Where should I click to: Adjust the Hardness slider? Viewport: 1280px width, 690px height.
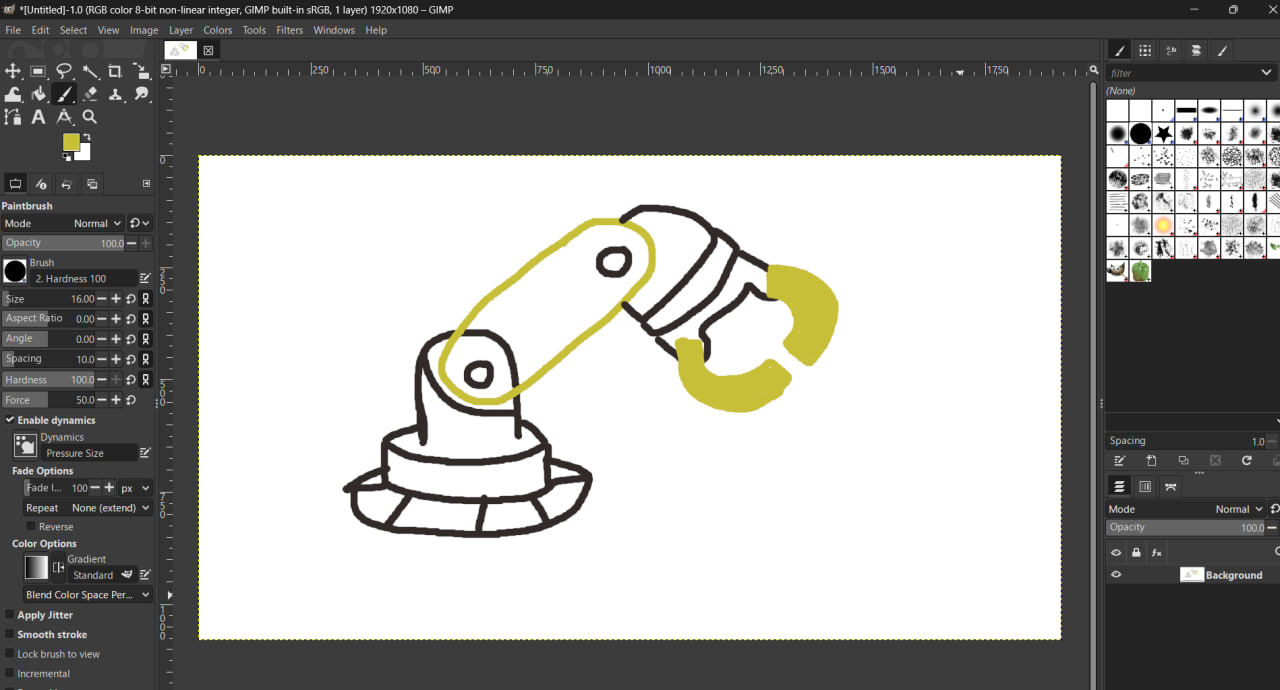[x=49, y=380]
